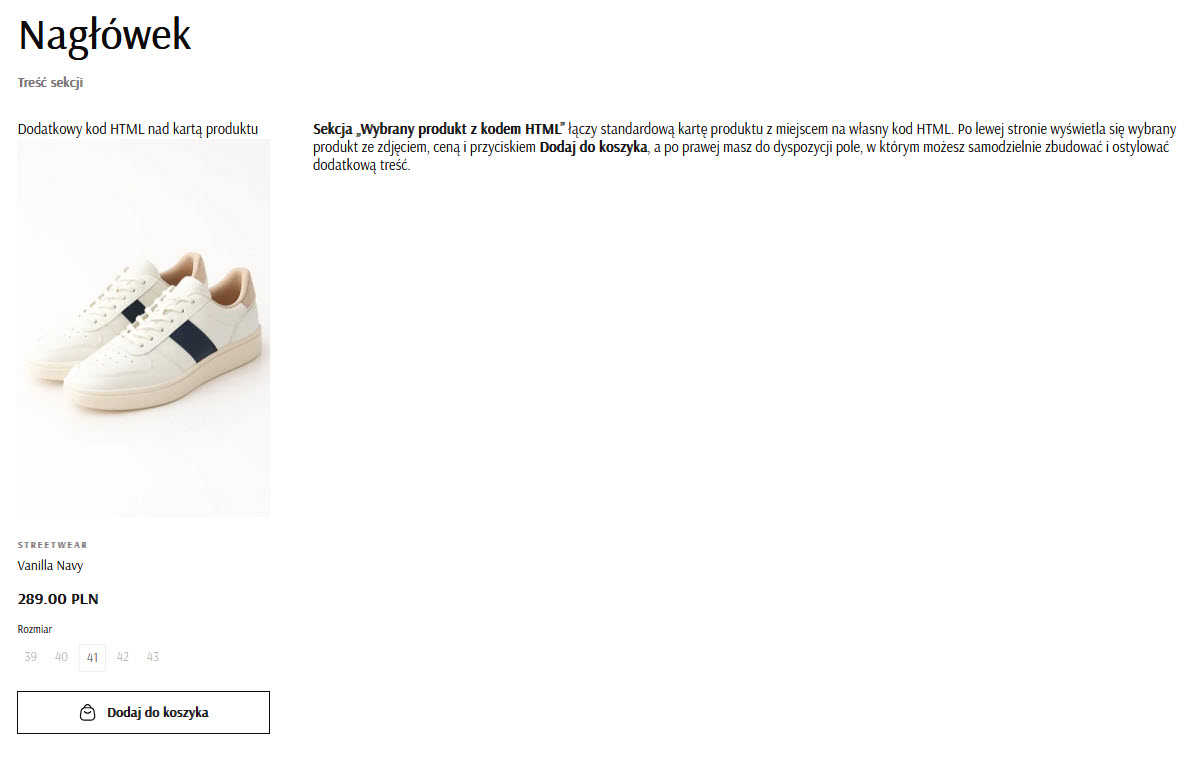This screenshot has height=761, width=1186.
Task: Click the Dodaj do koszyka button label
Action: (x=157, y=713)
